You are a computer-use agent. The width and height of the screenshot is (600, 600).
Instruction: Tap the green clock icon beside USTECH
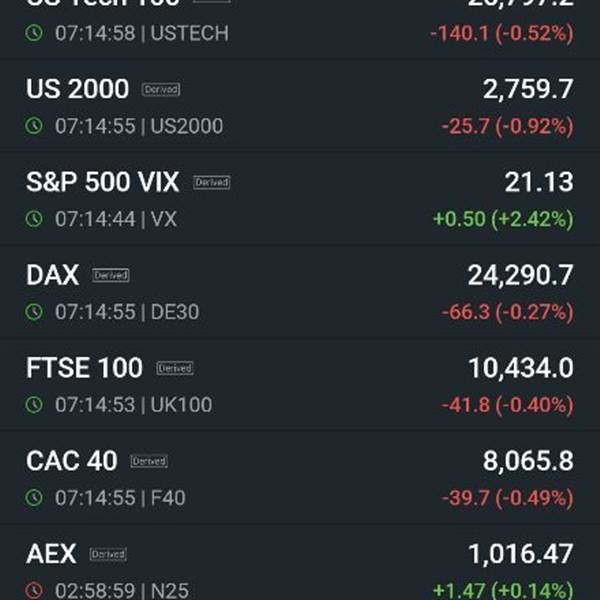click(x=34, y=33)
